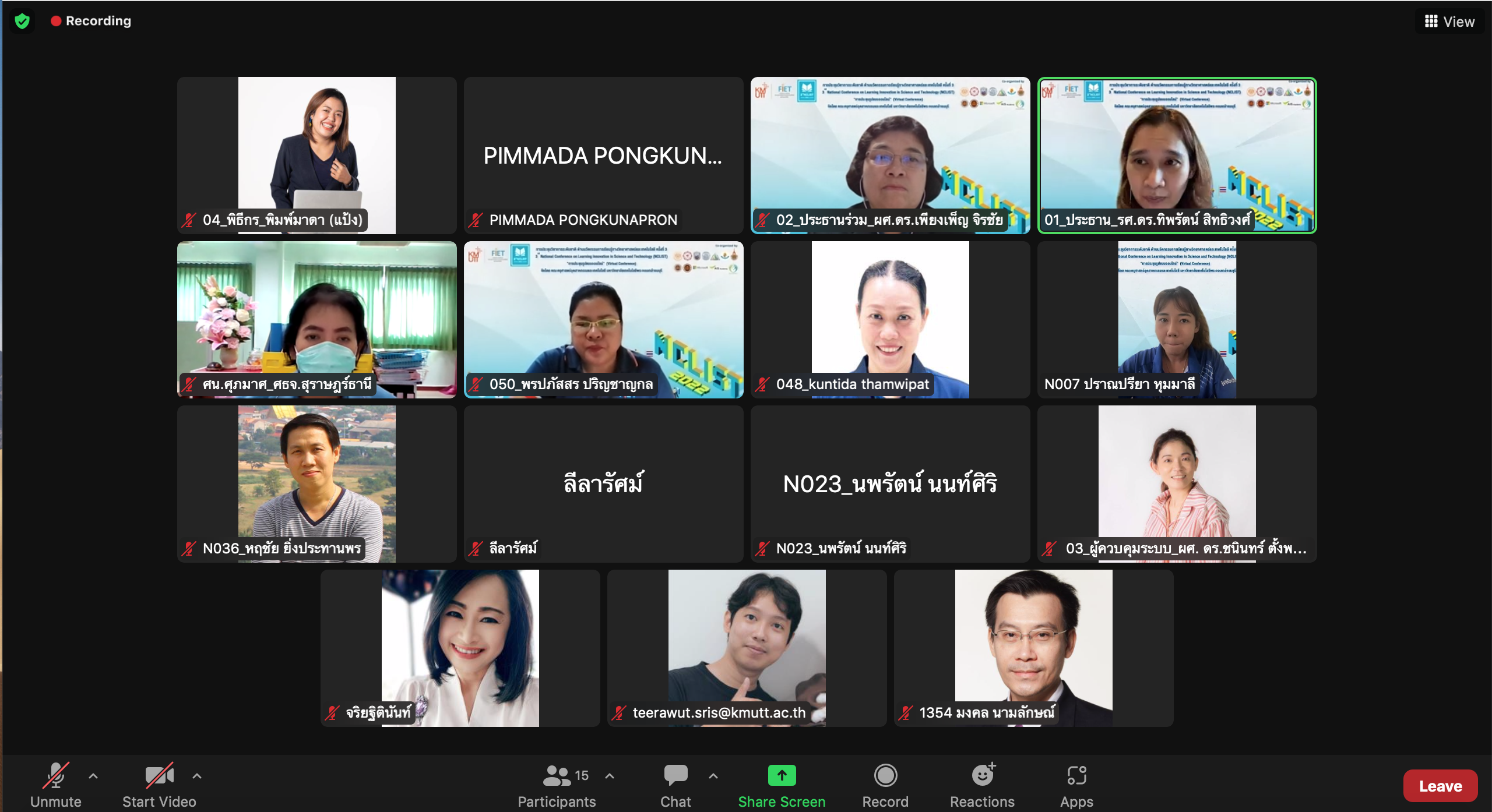Click the green Share Screen icon
Viewport: 1492px width, 812px height.
(782, 775)
